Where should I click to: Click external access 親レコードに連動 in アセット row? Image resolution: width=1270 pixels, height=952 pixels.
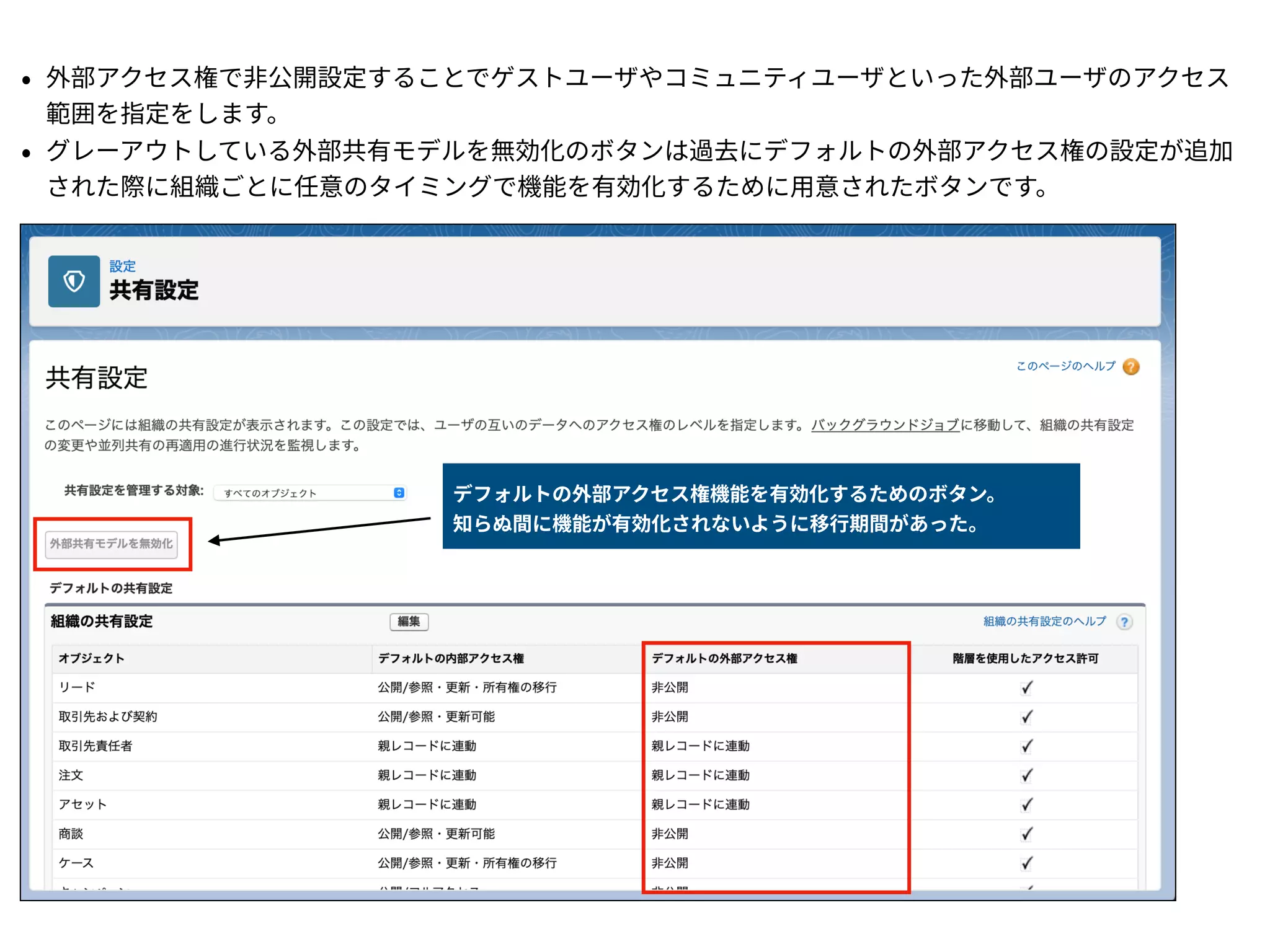click(700, 804)
